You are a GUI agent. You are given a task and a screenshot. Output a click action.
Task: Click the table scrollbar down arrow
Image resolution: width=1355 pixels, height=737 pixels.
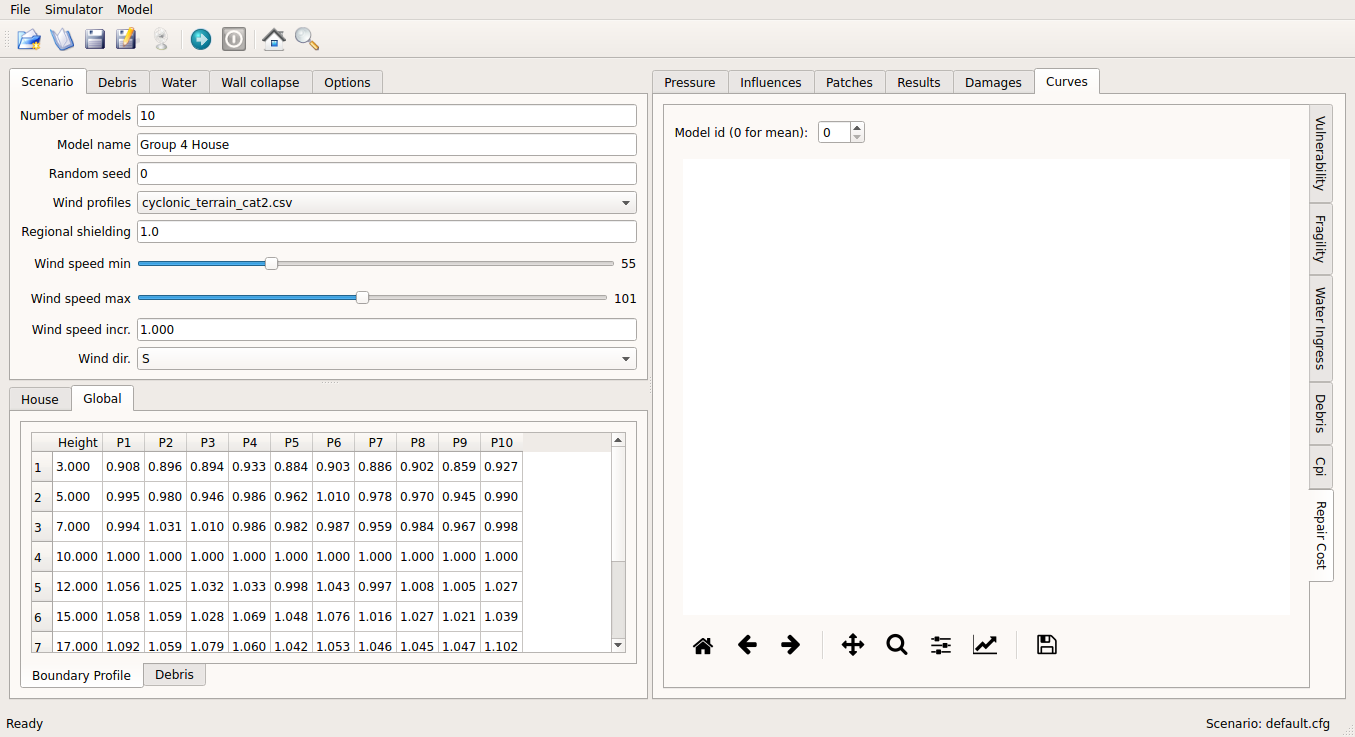tap(618, 645)
